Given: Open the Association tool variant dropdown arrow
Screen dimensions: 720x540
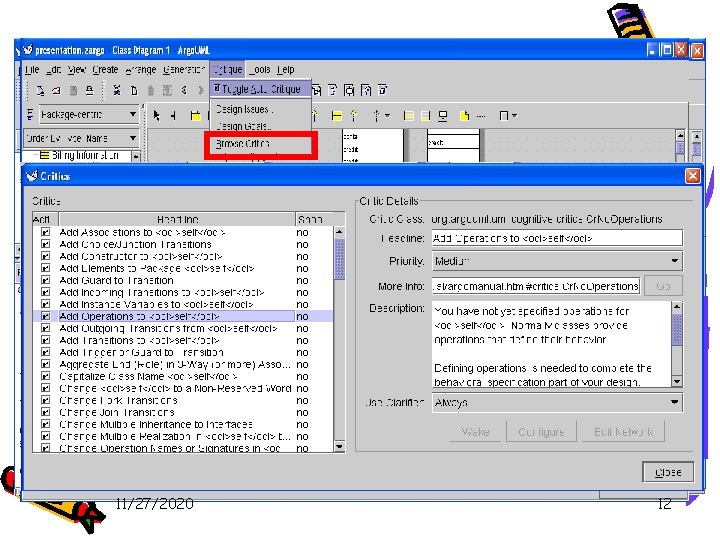Looking at the screenshot, I should click(x=388, y=116).
